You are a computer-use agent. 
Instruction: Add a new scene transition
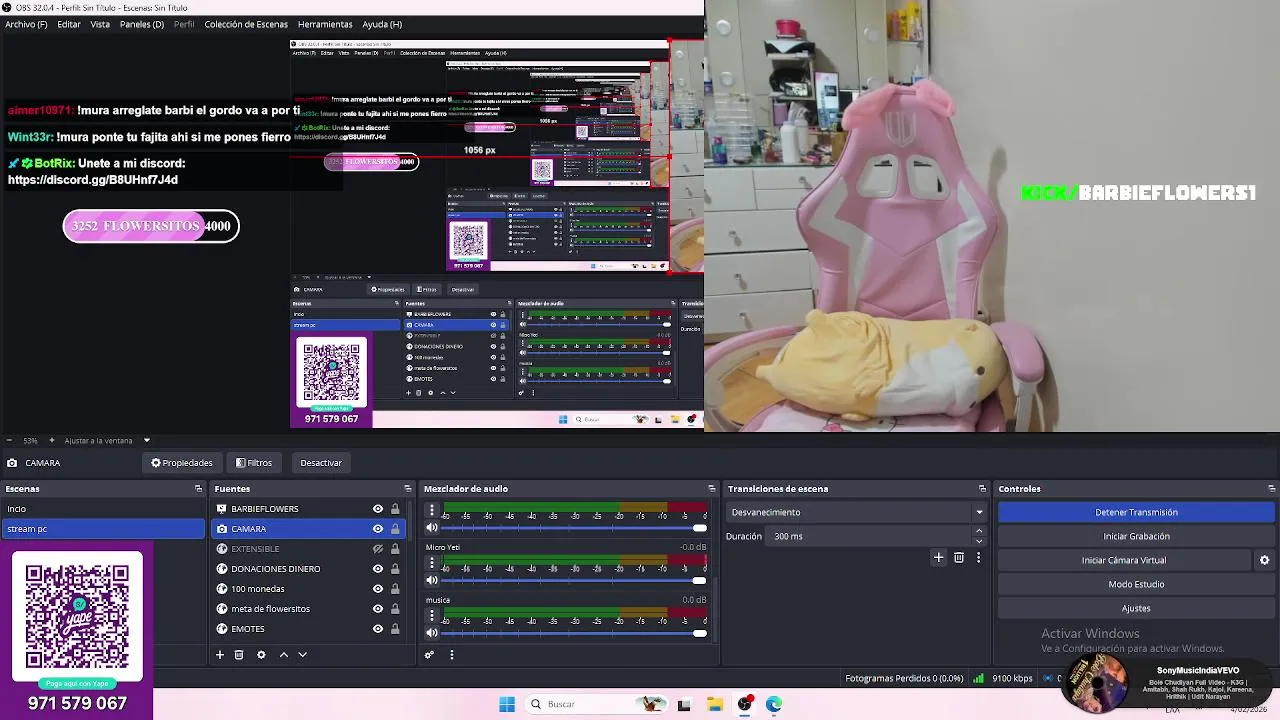(x=938, y=558)
